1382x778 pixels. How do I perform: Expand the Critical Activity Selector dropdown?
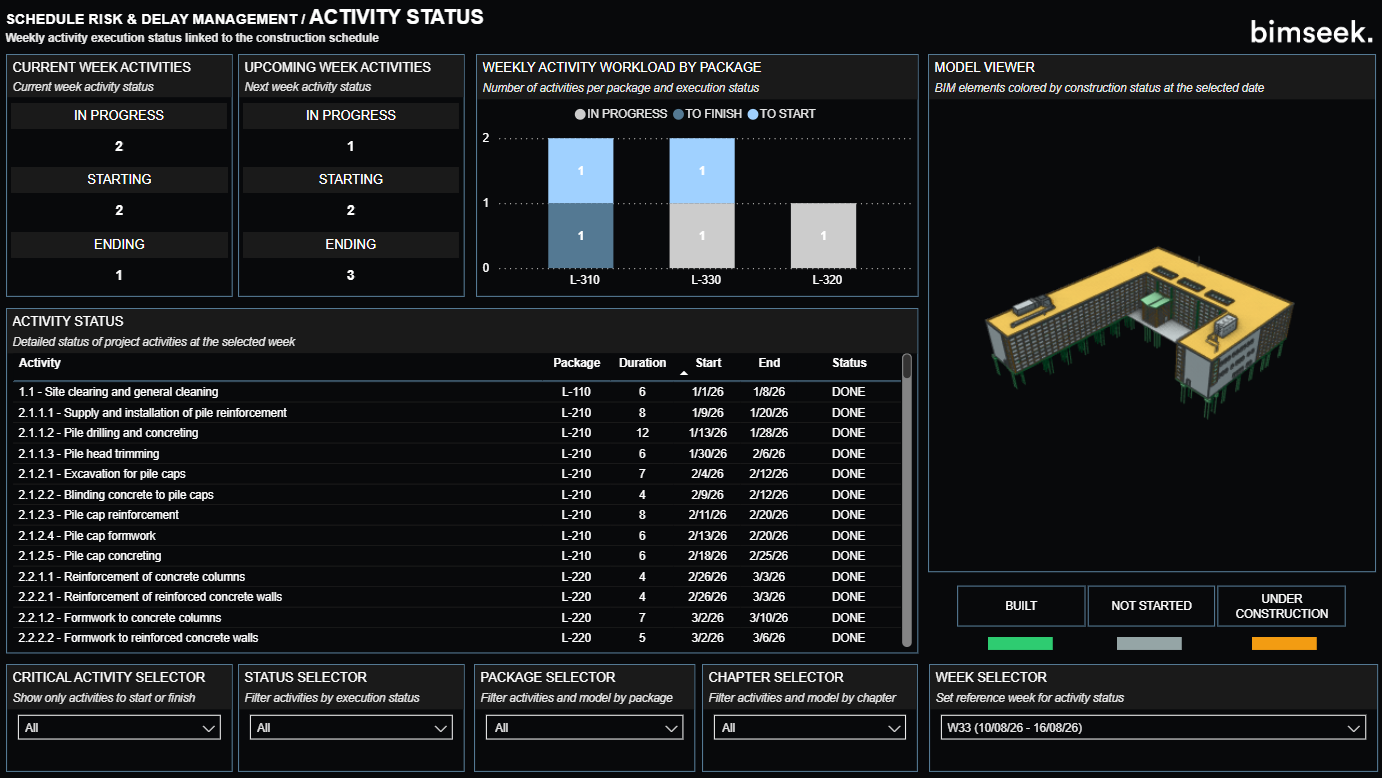119,728
